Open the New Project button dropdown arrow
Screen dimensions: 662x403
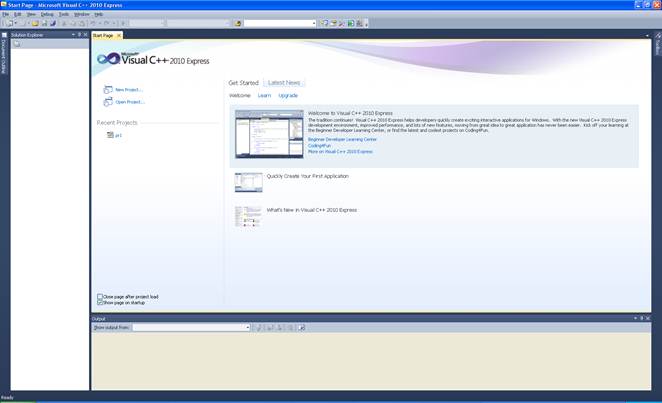pos(16,23)
